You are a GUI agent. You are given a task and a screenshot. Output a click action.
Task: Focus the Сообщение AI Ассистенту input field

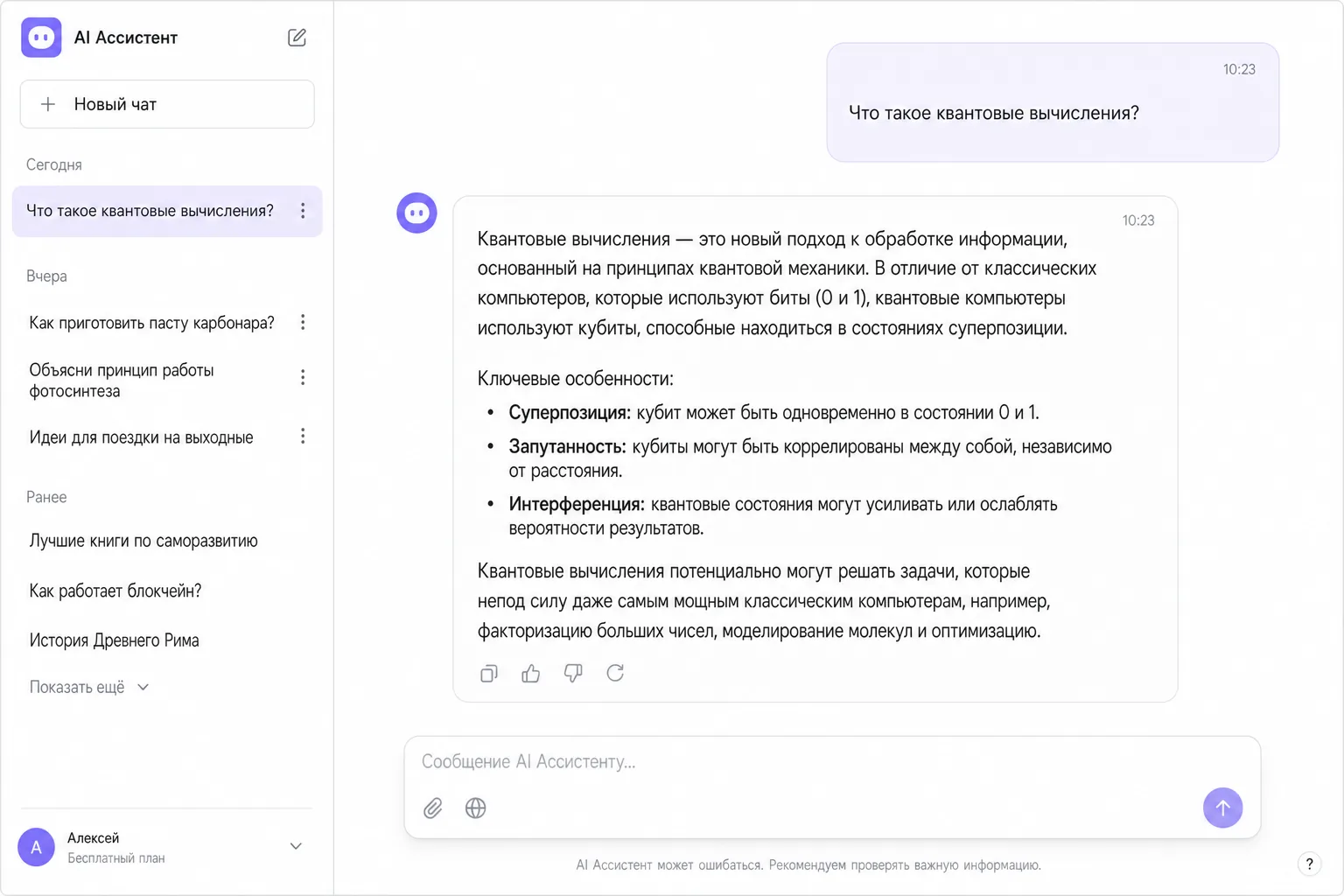click(832, 762)
